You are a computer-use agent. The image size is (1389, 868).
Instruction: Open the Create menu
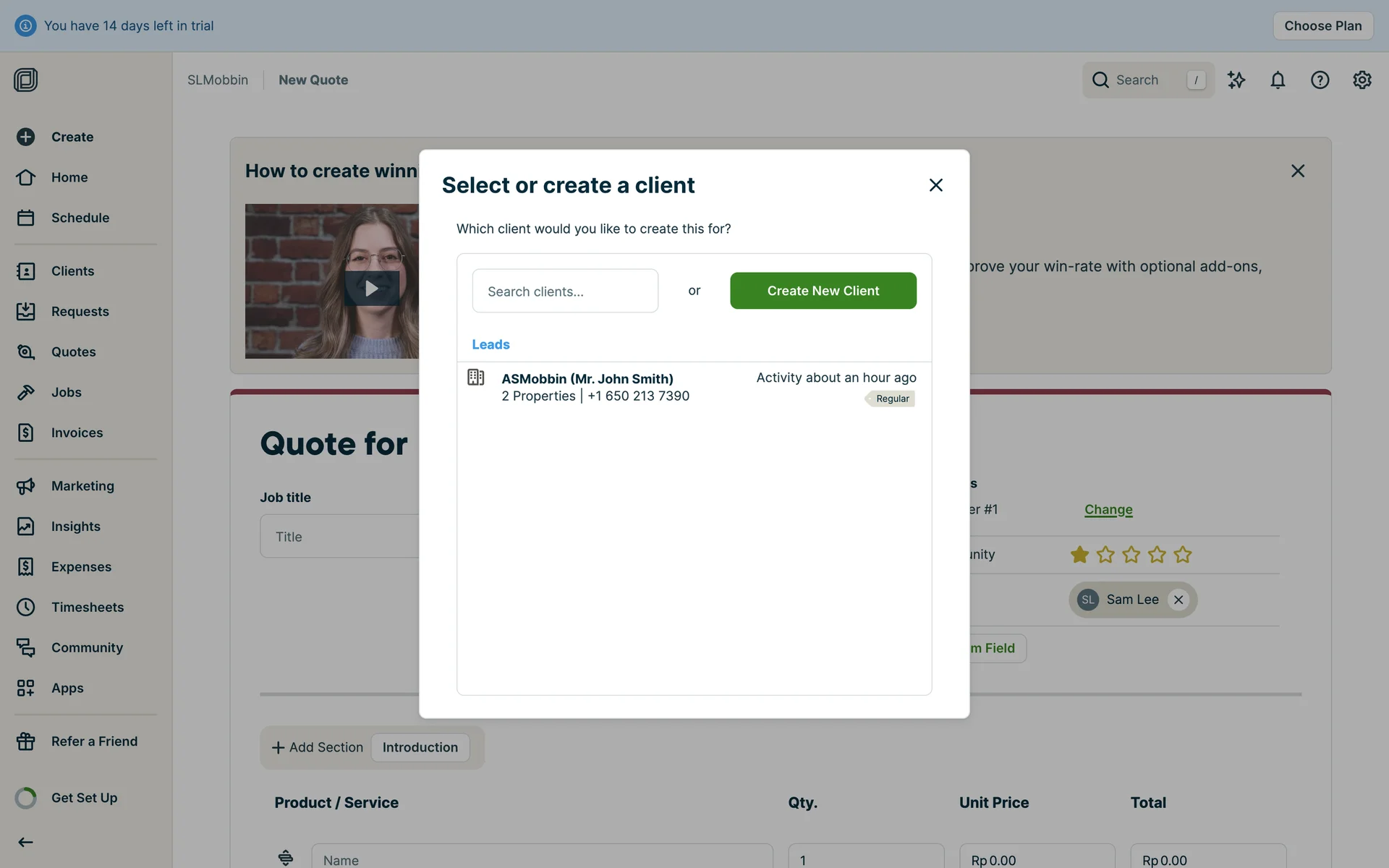coord(72,137)
